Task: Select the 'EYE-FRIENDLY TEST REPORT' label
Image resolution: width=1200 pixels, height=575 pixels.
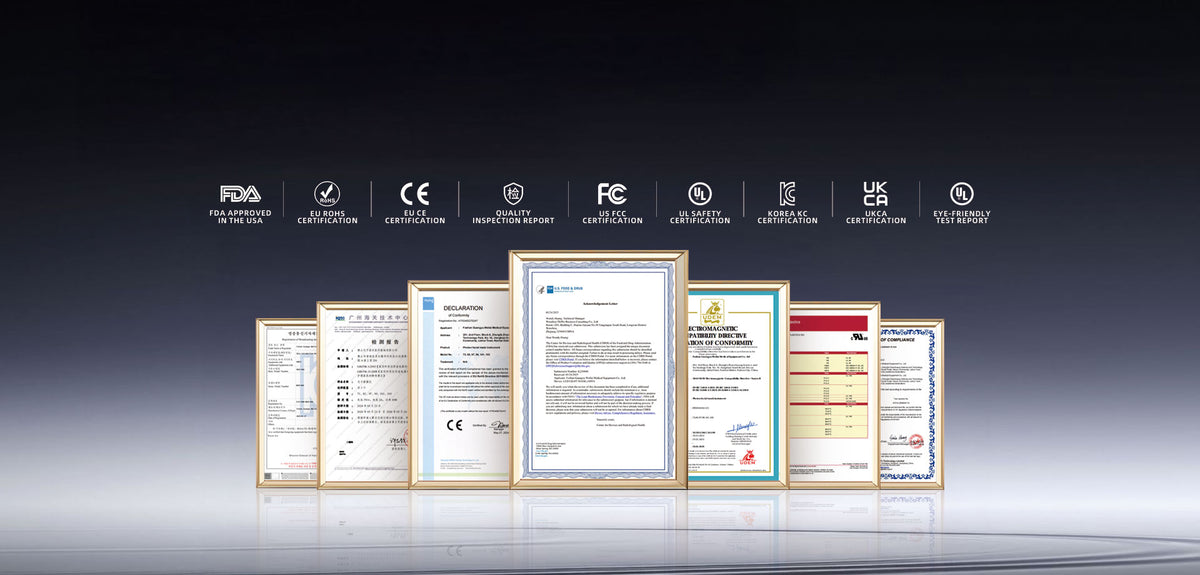Action: point(961,217)
